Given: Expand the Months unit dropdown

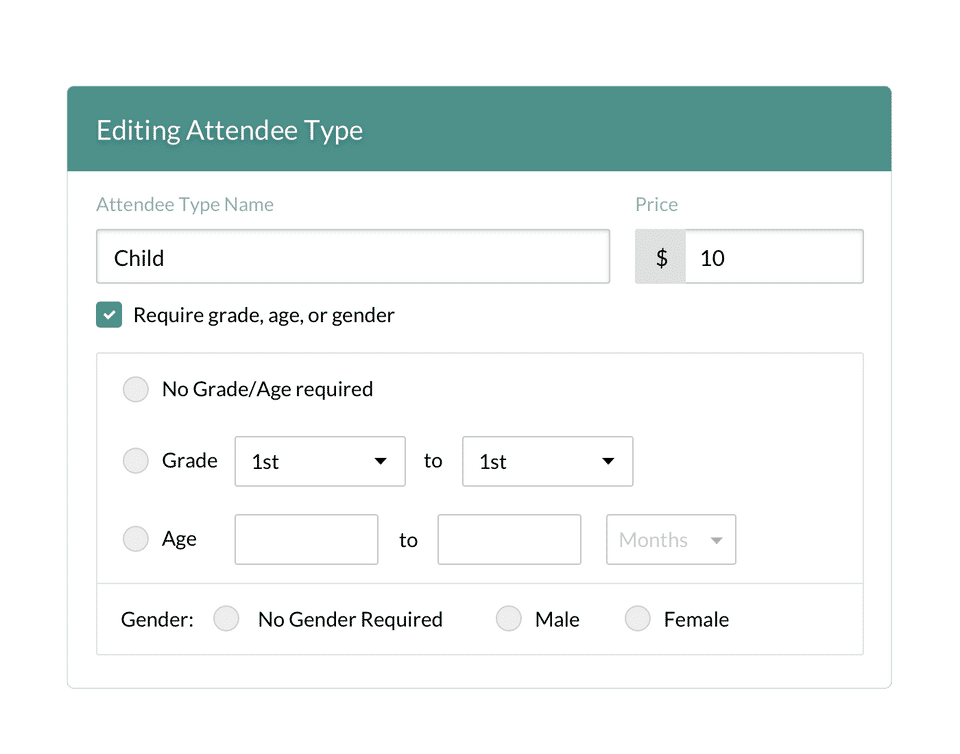Looking at the screenshot, I should tap(671, 540).
